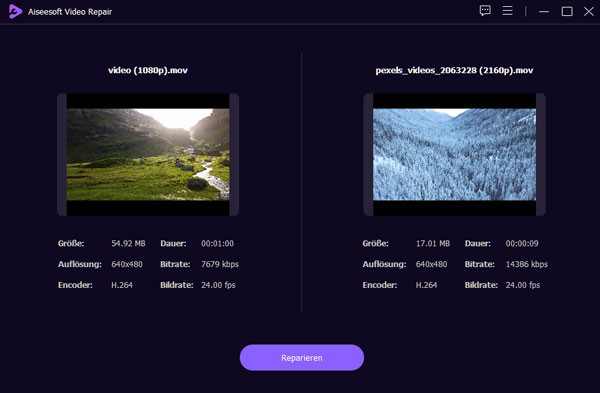
Task: Click the 7679 kbps bitrate value
Action: 220,264
